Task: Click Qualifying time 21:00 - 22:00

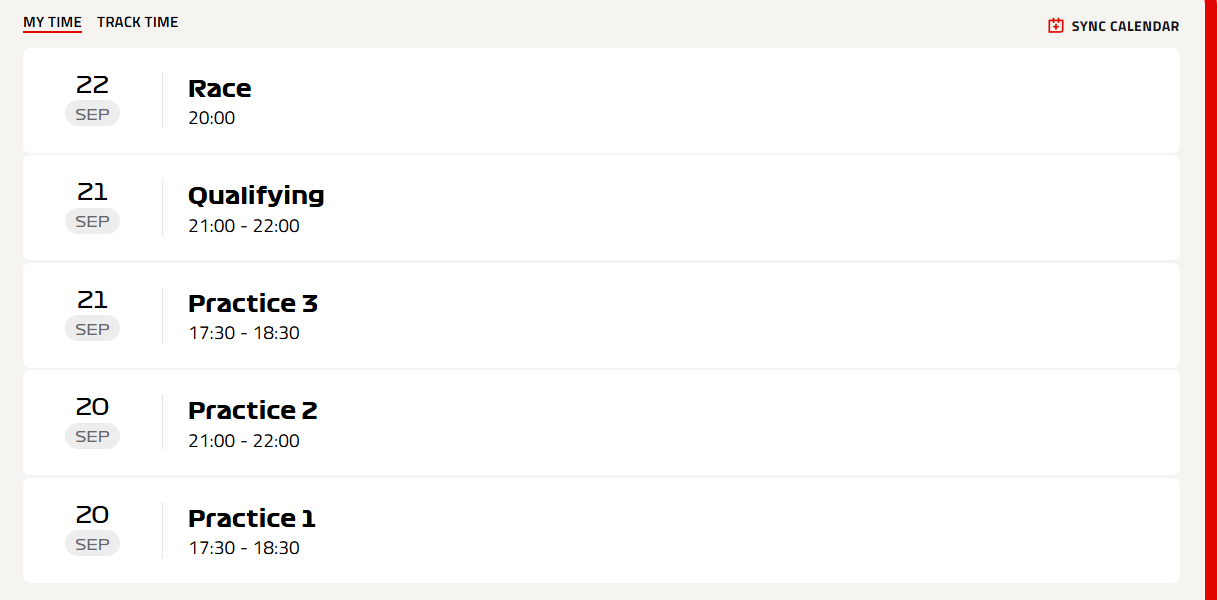Action: click(x=243, y=226)
